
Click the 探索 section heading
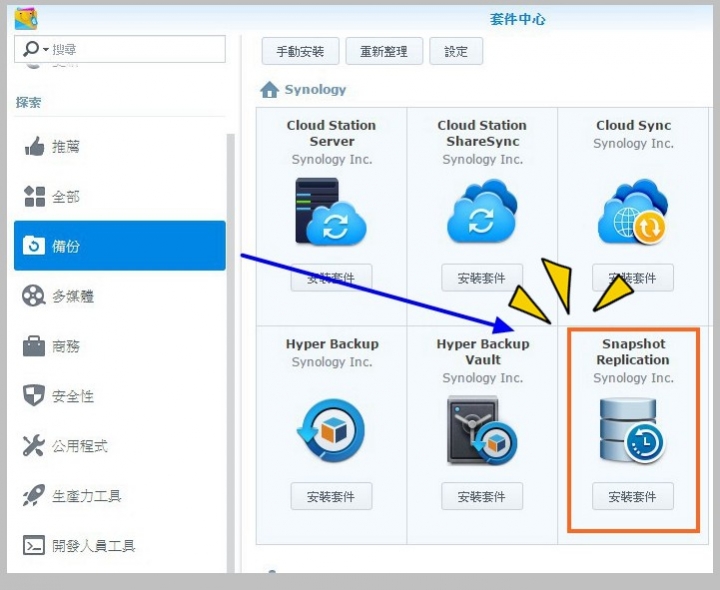click(x=28, y=102)
